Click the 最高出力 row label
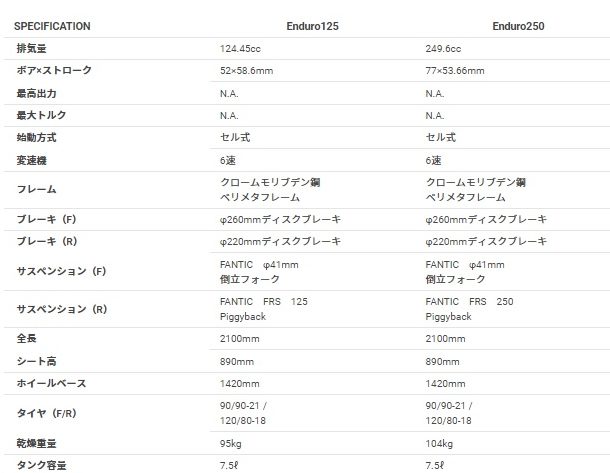The height and width of the screenshot is (473, 610). pos(36,93)
